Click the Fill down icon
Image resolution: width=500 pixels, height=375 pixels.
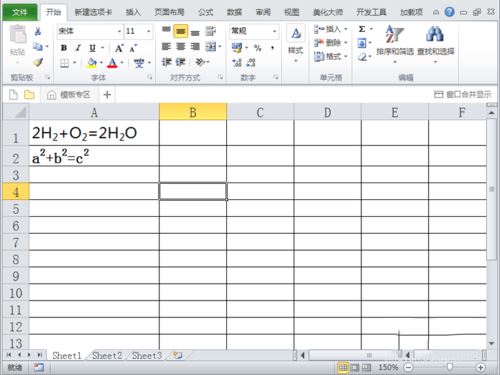click(x=362, y=43)
